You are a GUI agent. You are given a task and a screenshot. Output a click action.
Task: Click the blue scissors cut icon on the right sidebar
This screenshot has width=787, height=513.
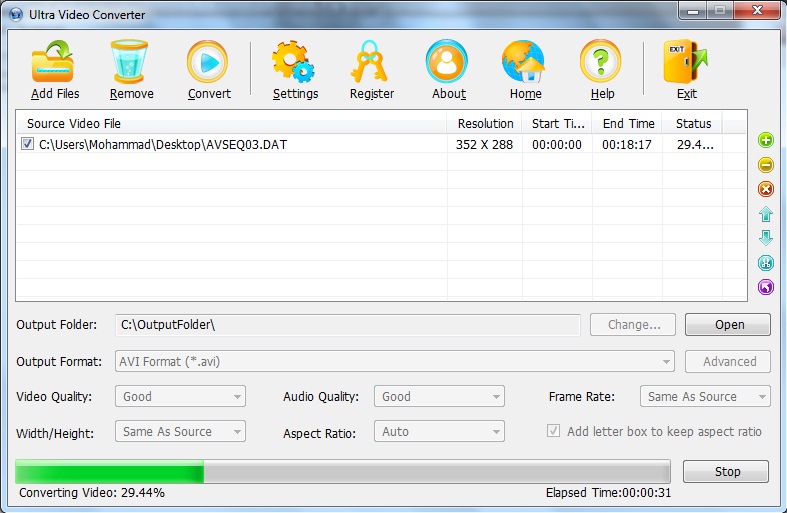pos(765,262)
